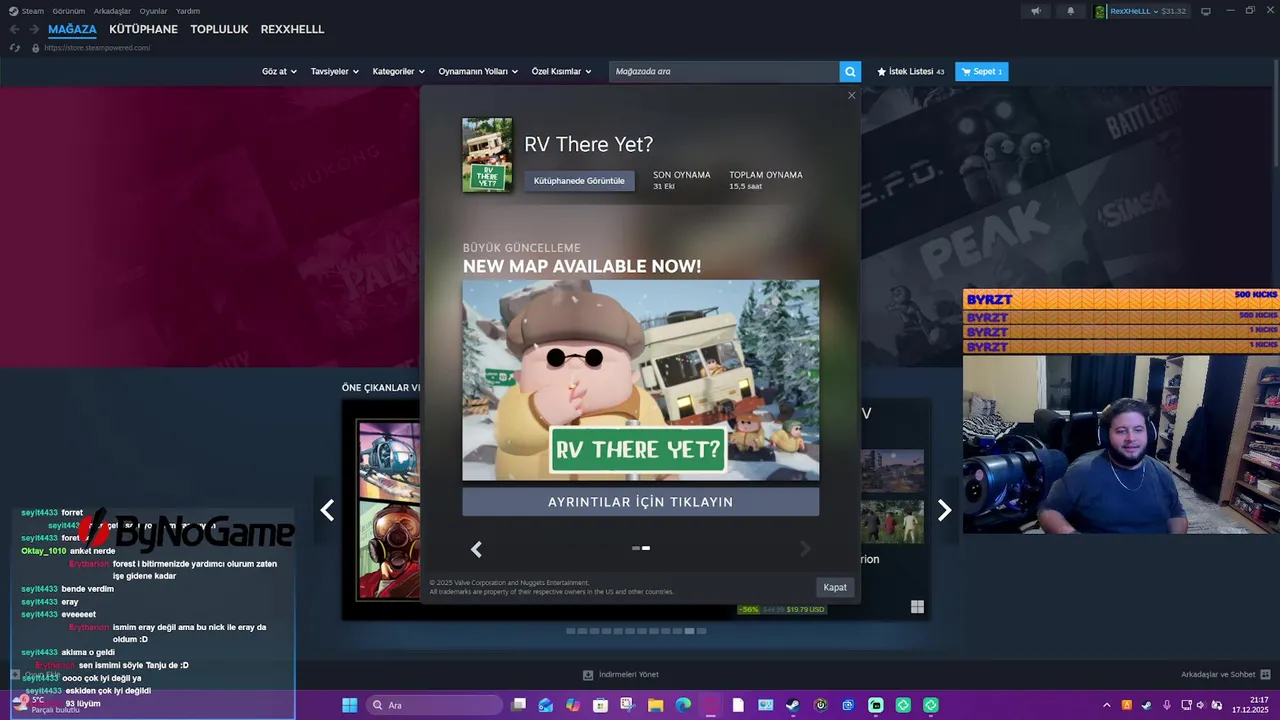
Task: Open Task View on the taskbar
Action: pyautogui.click(x=518, y=705)
